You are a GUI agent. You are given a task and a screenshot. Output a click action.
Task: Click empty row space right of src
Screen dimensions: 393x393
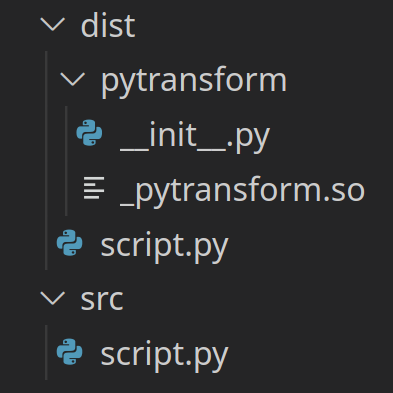tap(258, 298)
